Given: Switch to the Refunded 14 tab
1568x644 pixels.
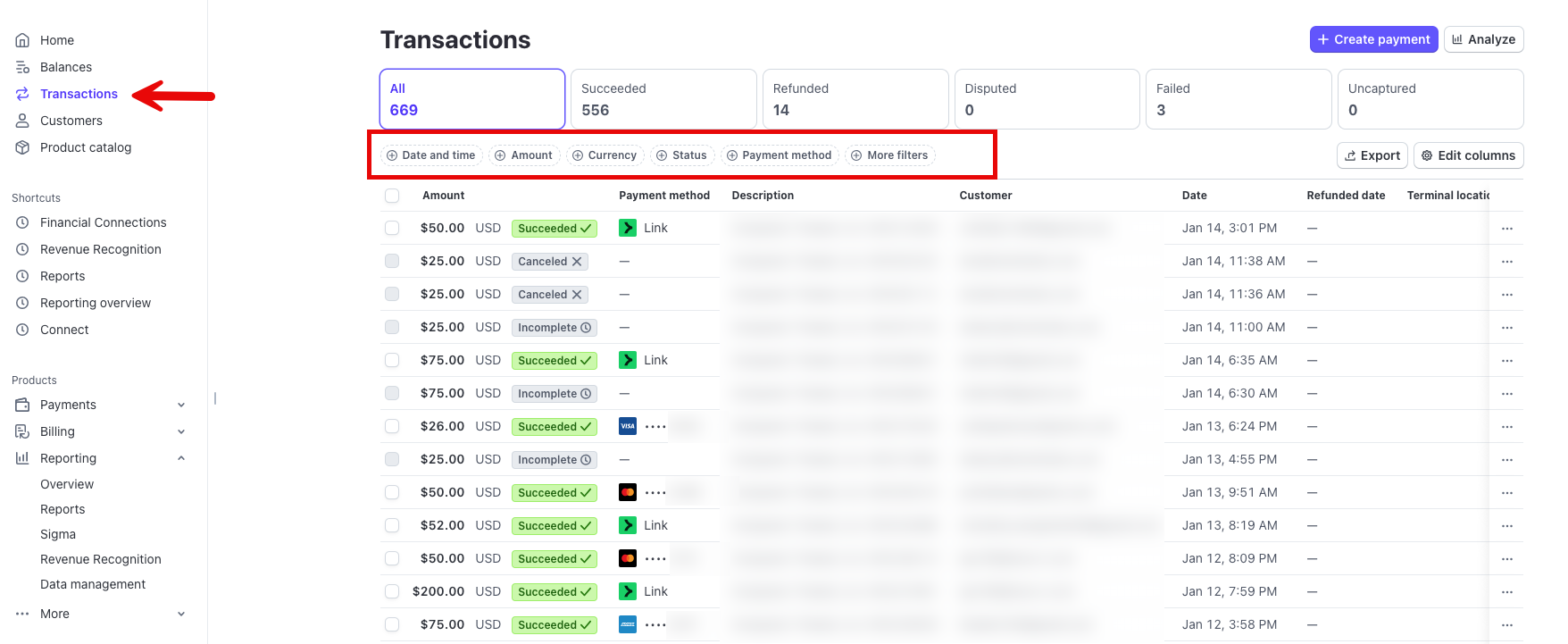Looking at the screenshot, I should pos(855,99).
